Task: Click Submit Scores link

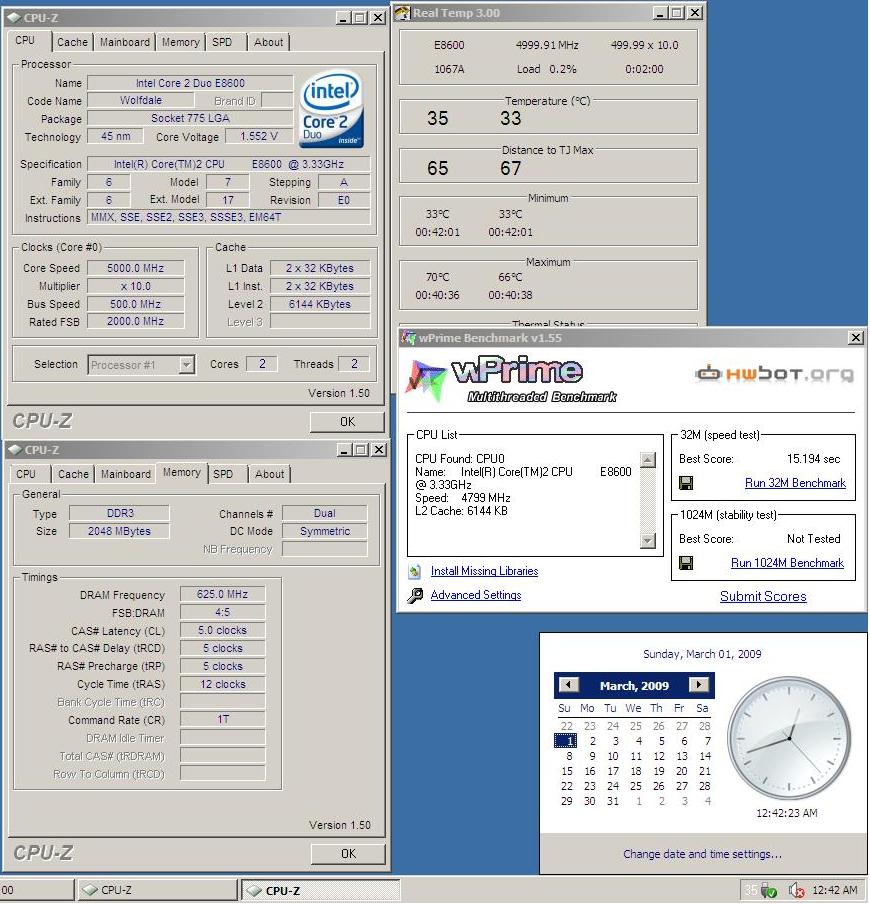Action: pos(763,596)
